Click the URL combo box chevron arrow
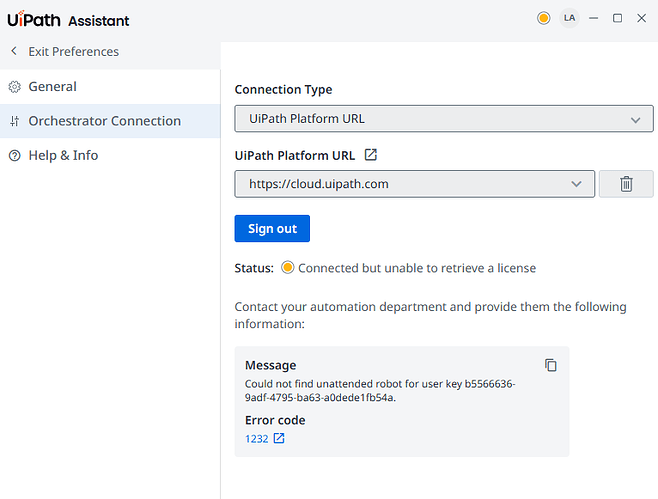Image resolution: width=658 pixels, height=499 pixels. tap(576, 184)
